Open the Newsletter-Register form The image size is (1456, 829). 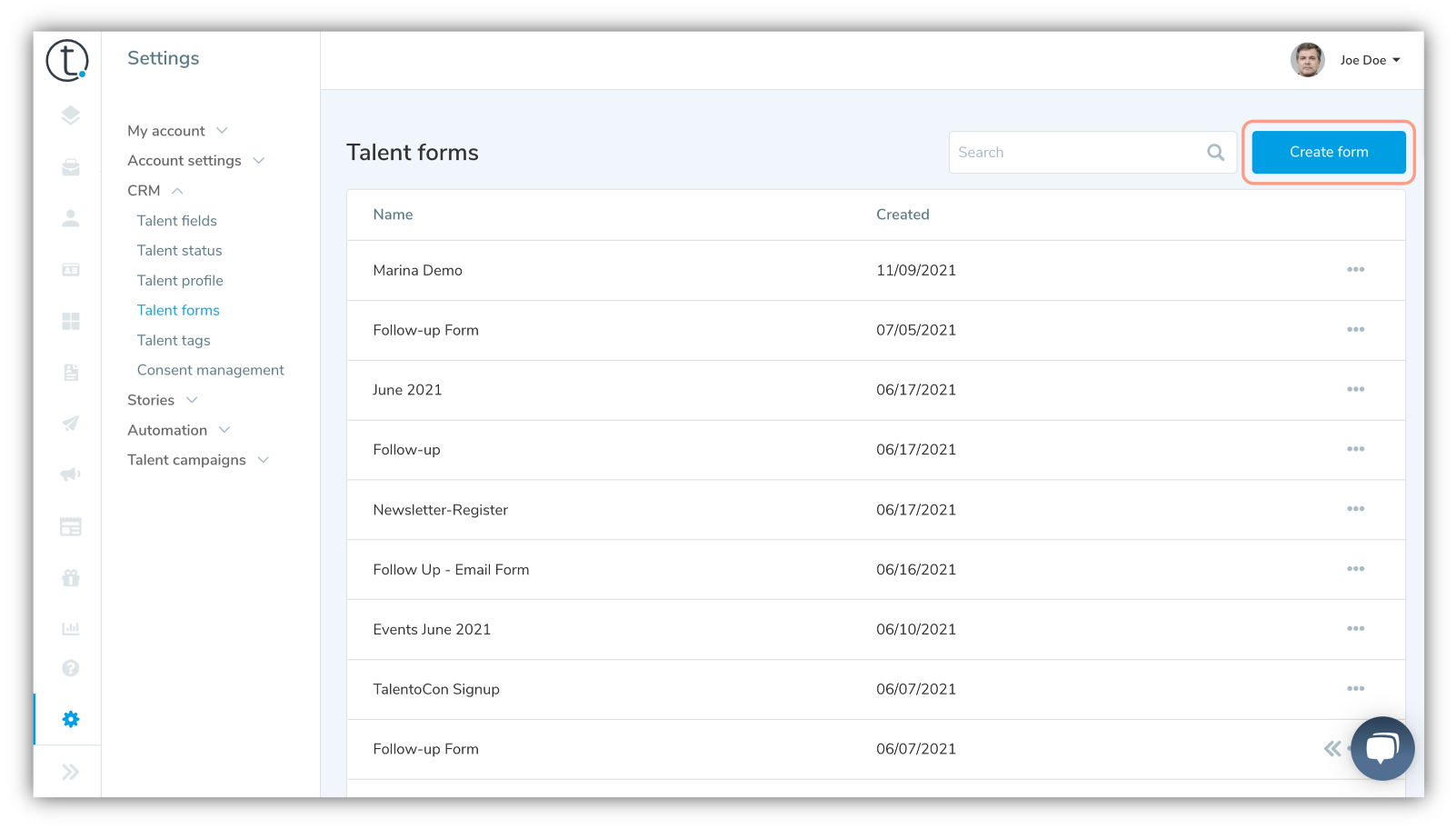tap(440, 510)
